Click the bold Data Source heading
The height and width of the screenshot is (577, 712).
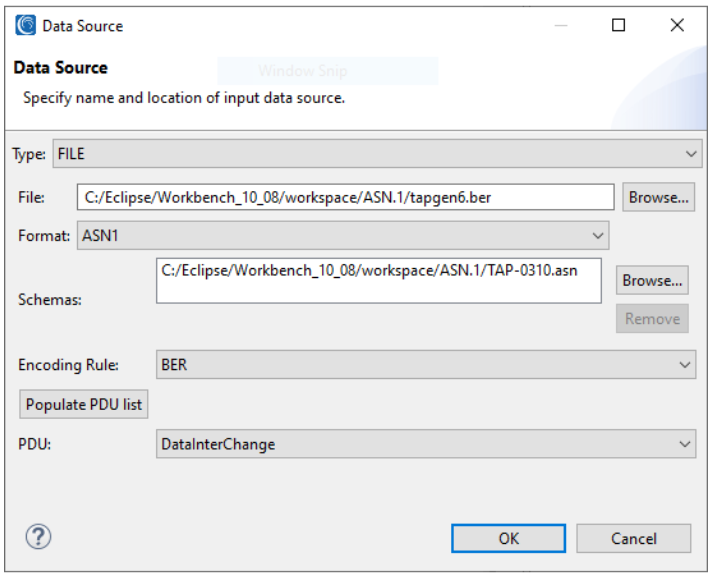(x=60, y=68)
